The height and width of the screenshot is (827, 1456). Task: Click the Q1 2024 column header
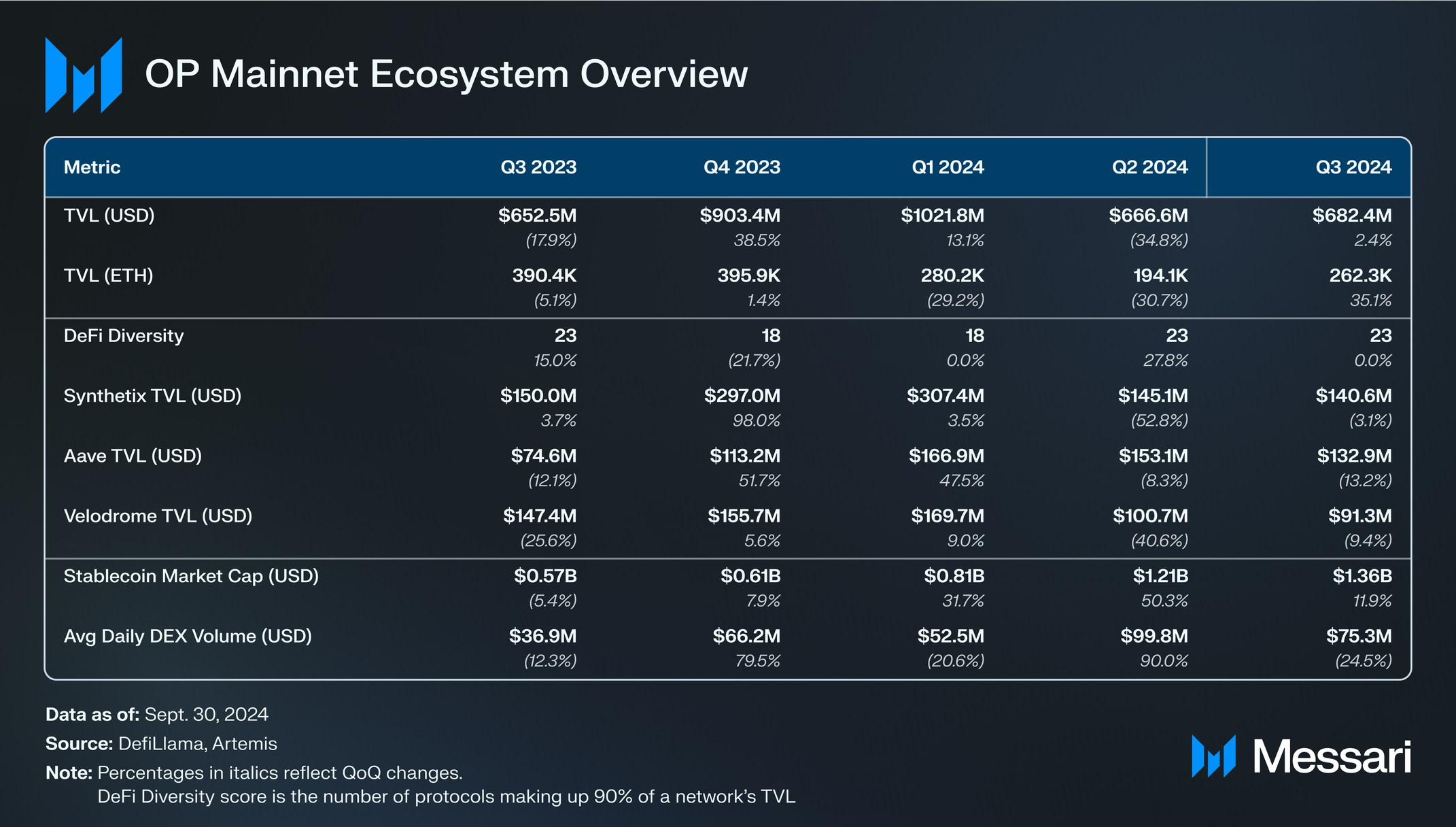click(948, 167)
